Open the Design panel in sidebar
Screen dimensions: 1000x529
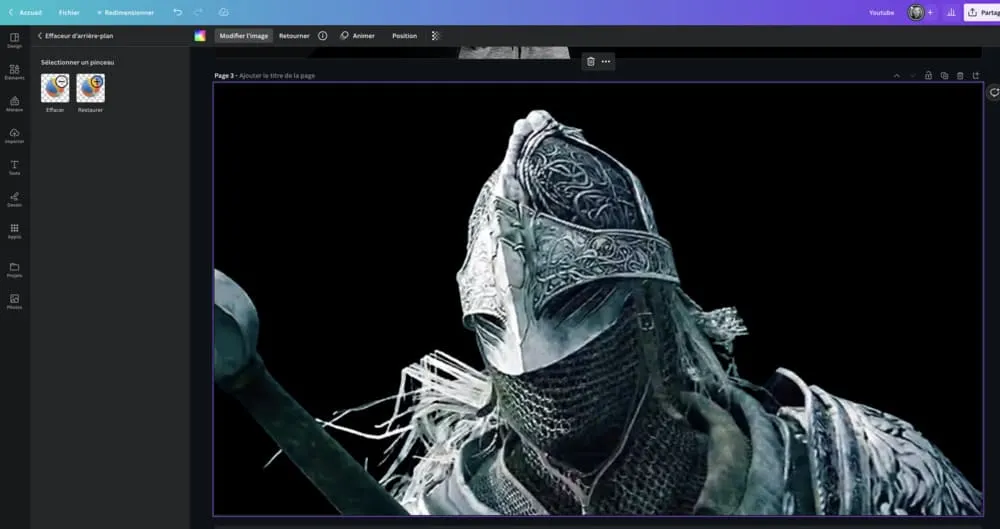pos(14,40)
